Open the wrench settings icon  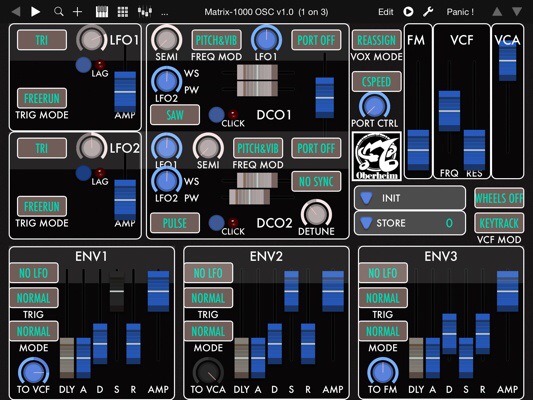pyautogui.click(x=428, y=12)
